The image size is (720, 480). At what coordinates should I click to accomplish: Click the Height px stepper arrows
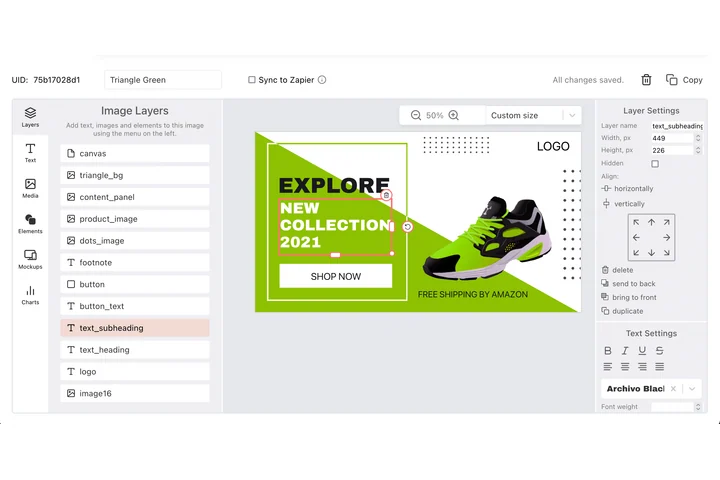pos(698,151)
